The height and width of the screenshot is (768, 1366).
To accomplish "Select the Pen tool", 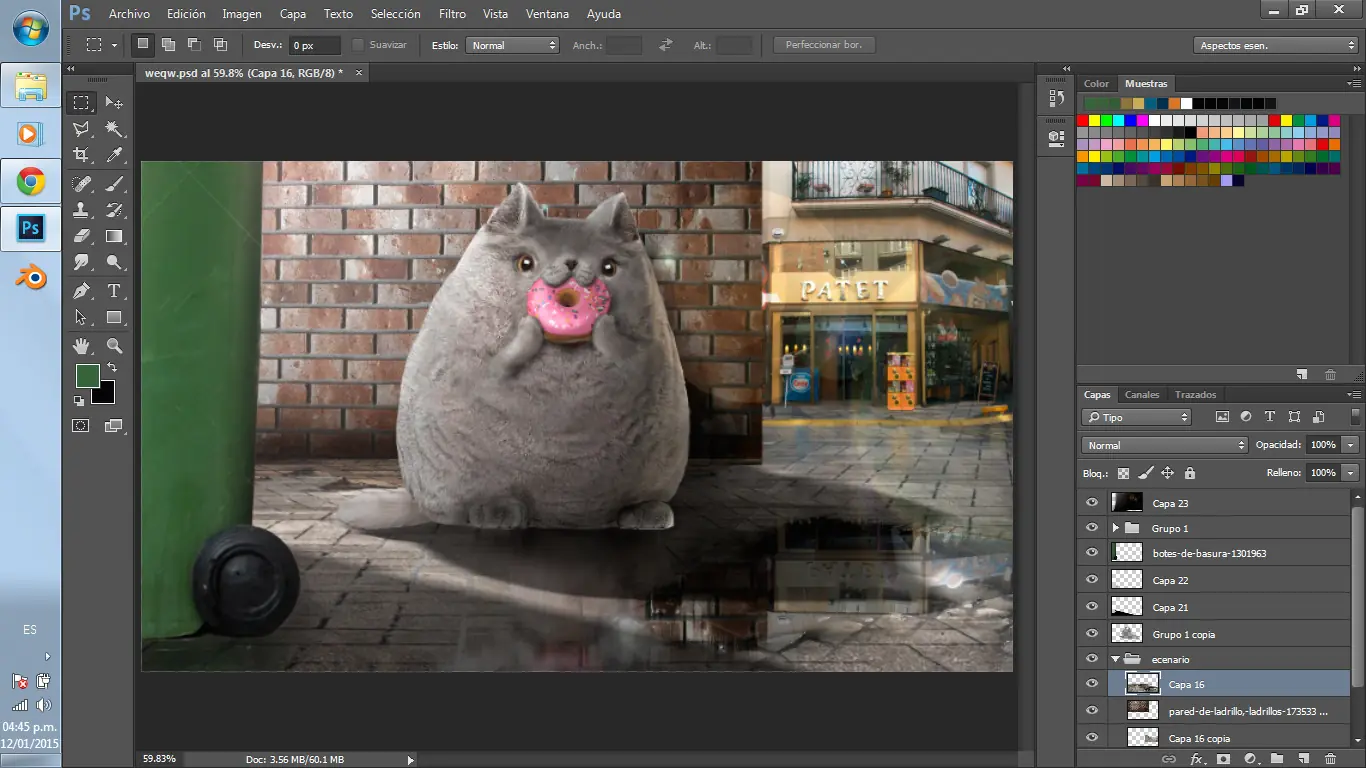I will pos(82,291).
